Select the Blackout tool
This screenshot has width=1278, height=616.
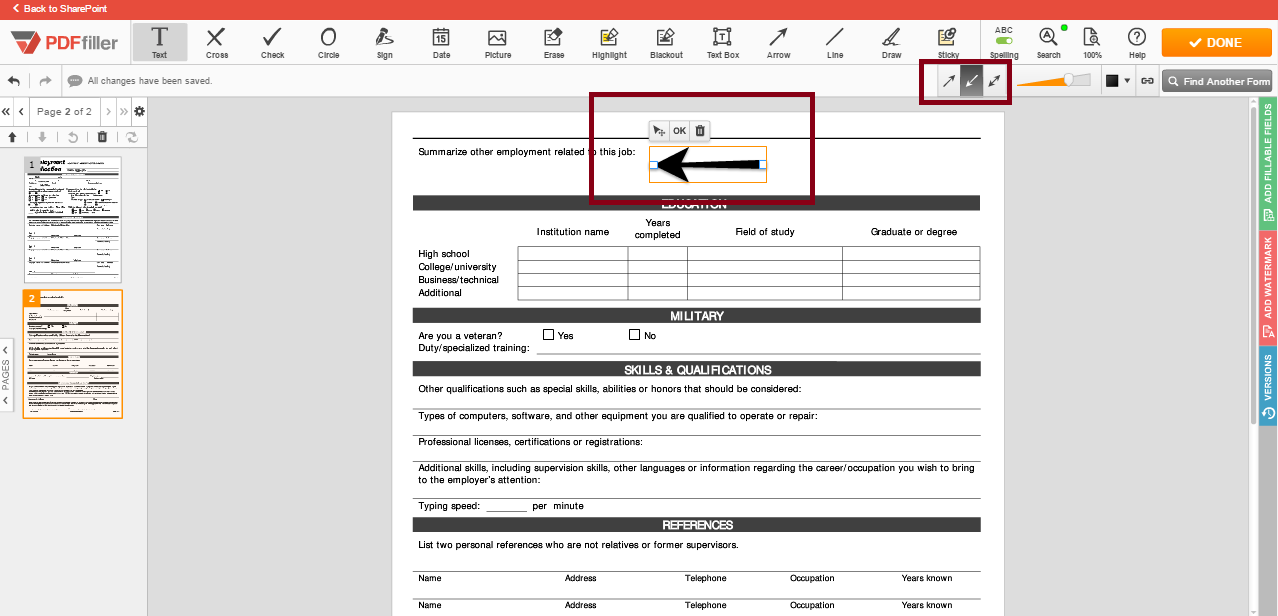666,42
